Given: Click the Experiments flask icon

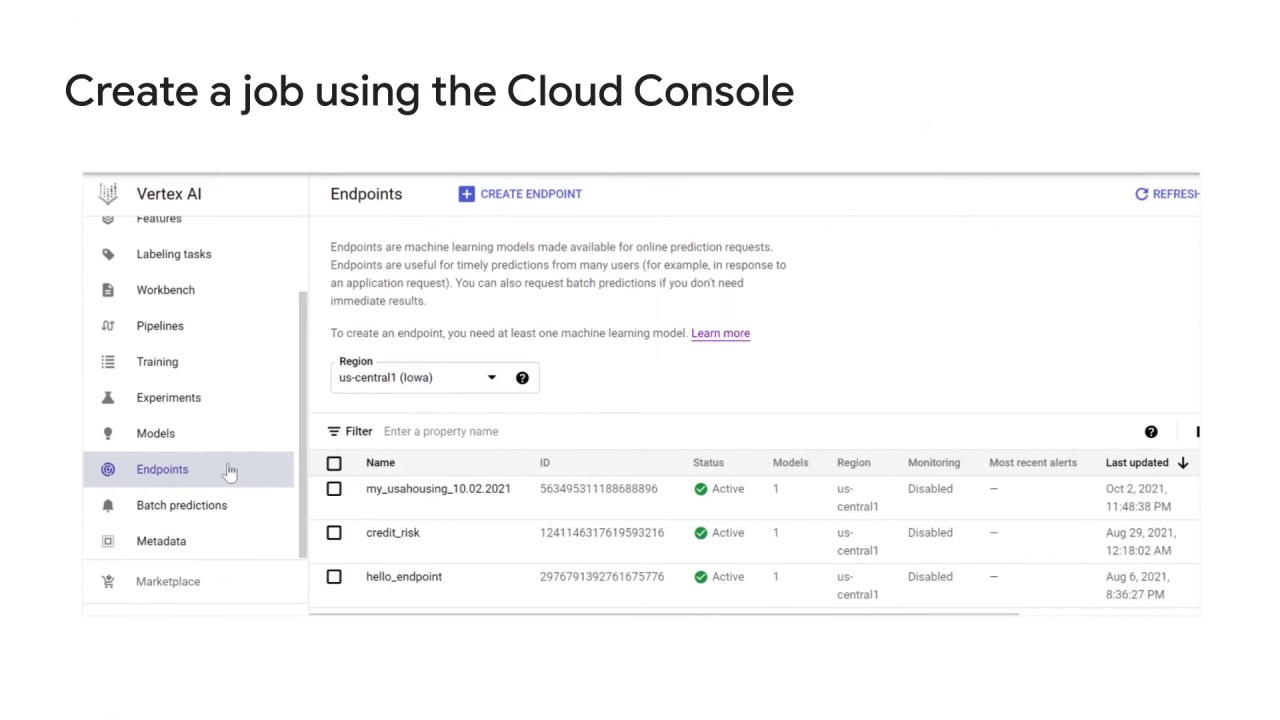Looking at the screenshot, I should point(108,398).
